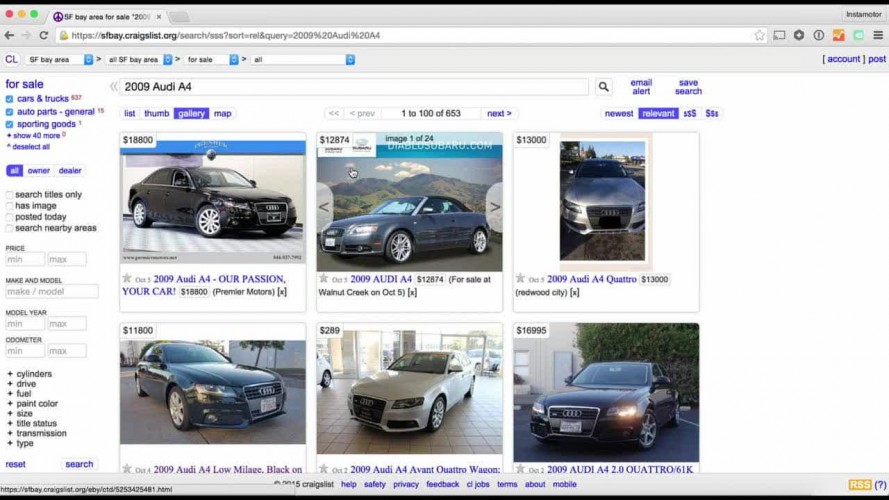Hide the Premier Motors listing with [x]
This screenshot has height=500, width=889.
coord(282,292)
